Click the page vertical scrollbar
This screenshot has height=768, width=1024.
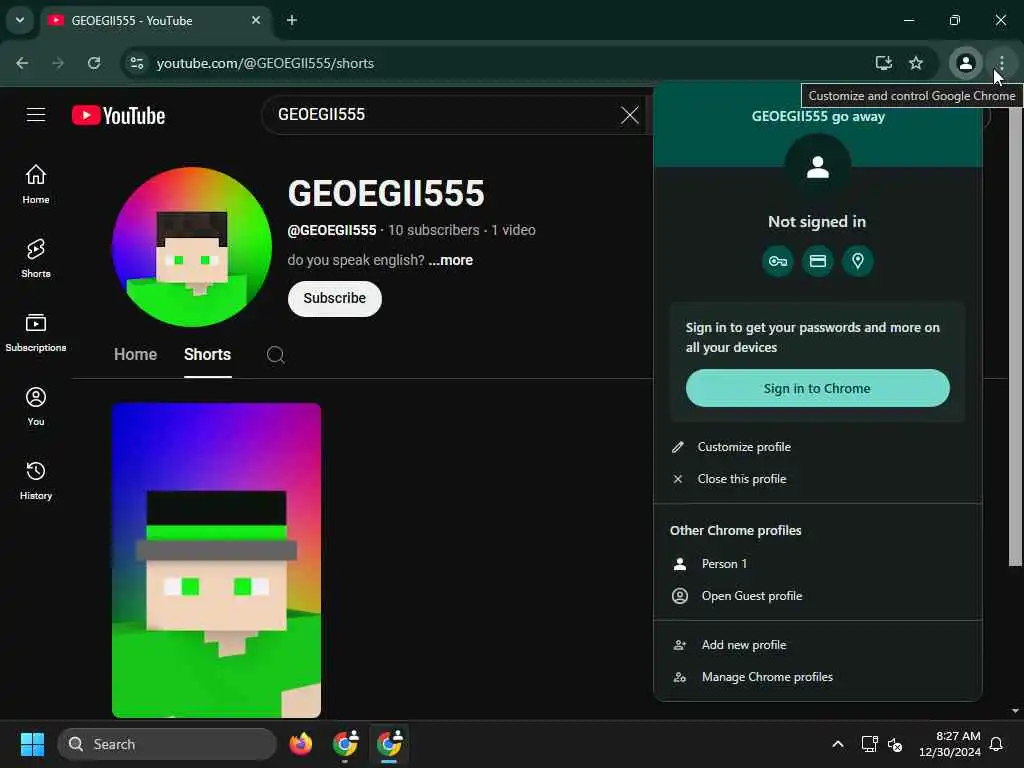(x=1016, y=336)
